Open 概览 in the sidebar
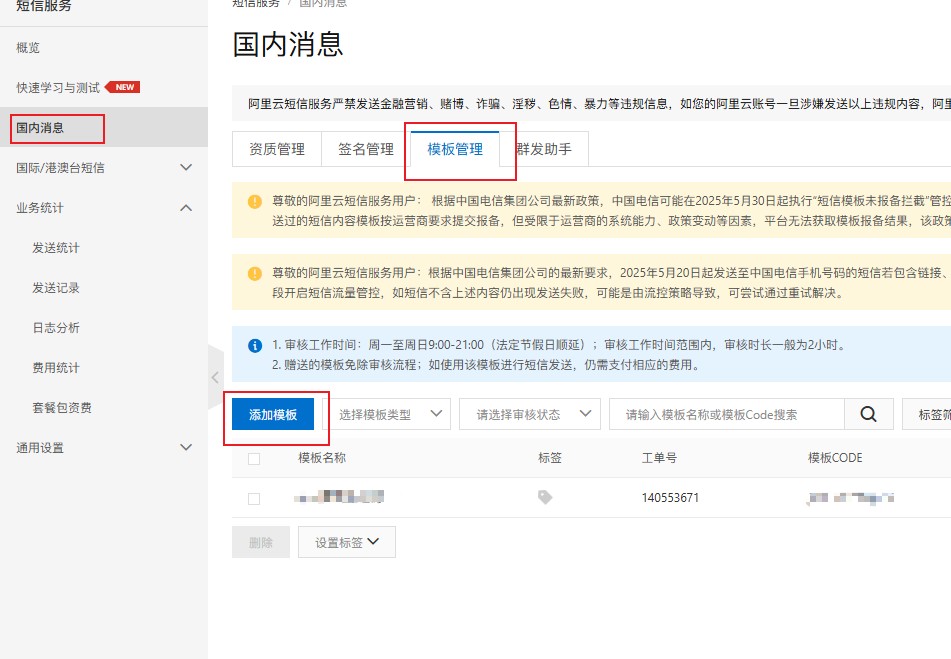Screen dimensions: 951x659 (28, 47)
